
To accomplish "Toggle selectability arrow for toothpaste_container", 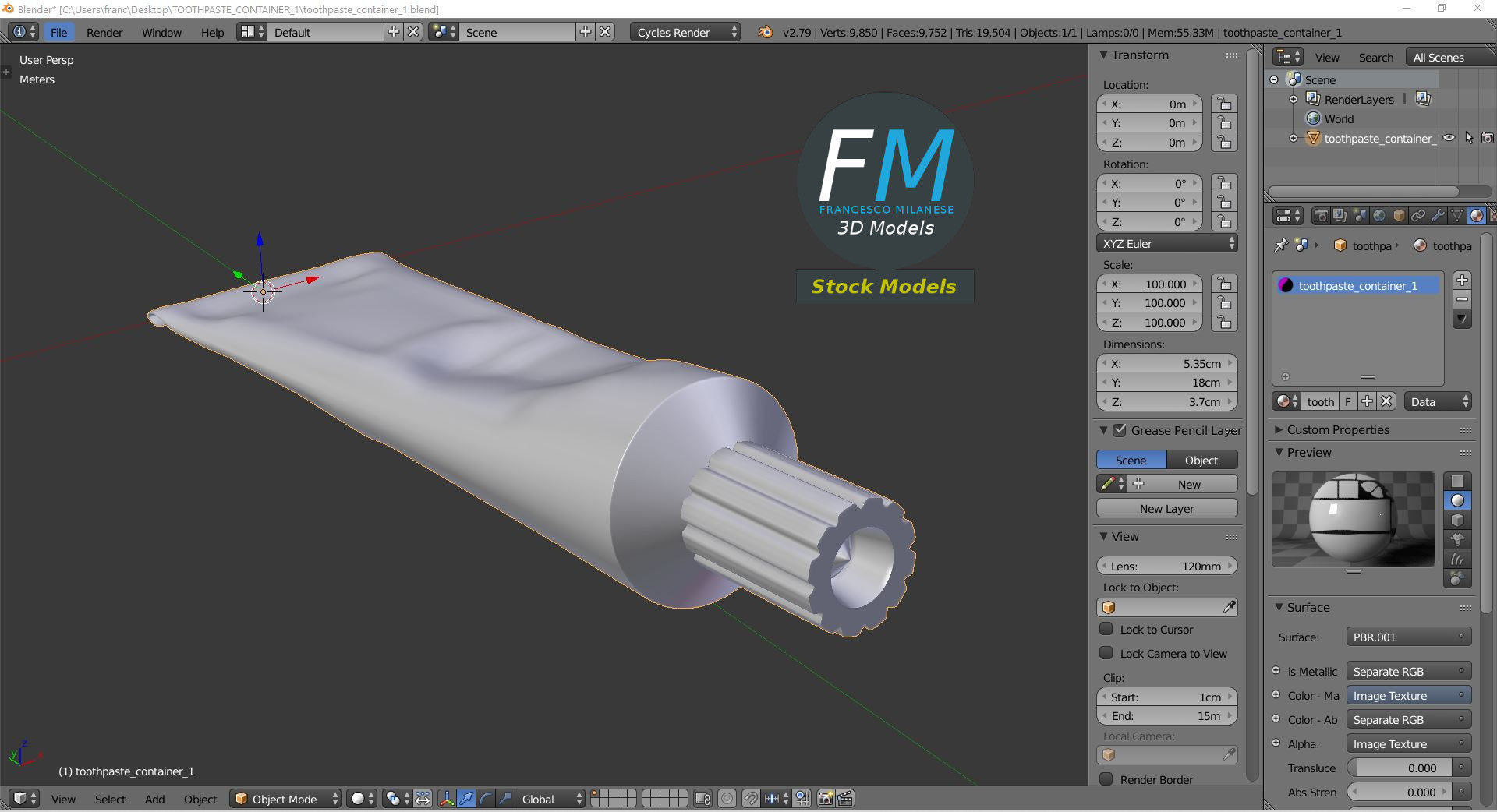I will pos(1469,138).
